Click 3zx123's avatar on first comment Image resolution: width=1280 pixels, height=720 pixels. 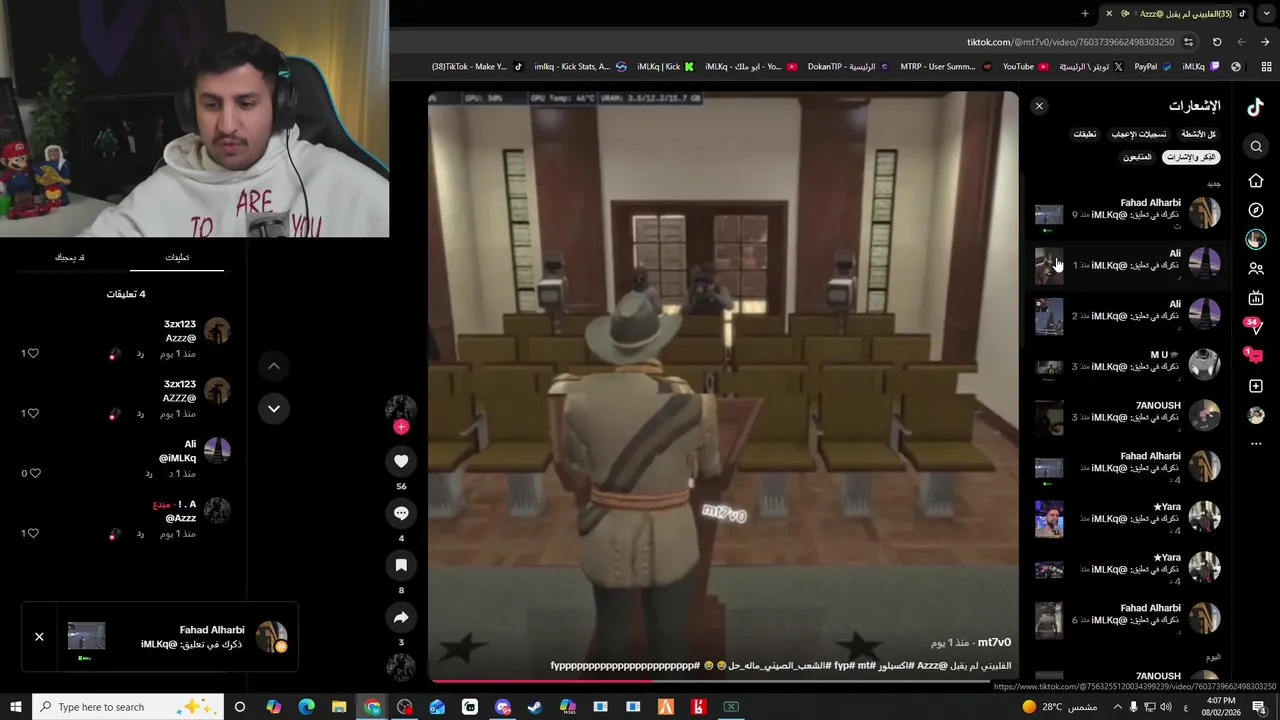coord(217,332)
